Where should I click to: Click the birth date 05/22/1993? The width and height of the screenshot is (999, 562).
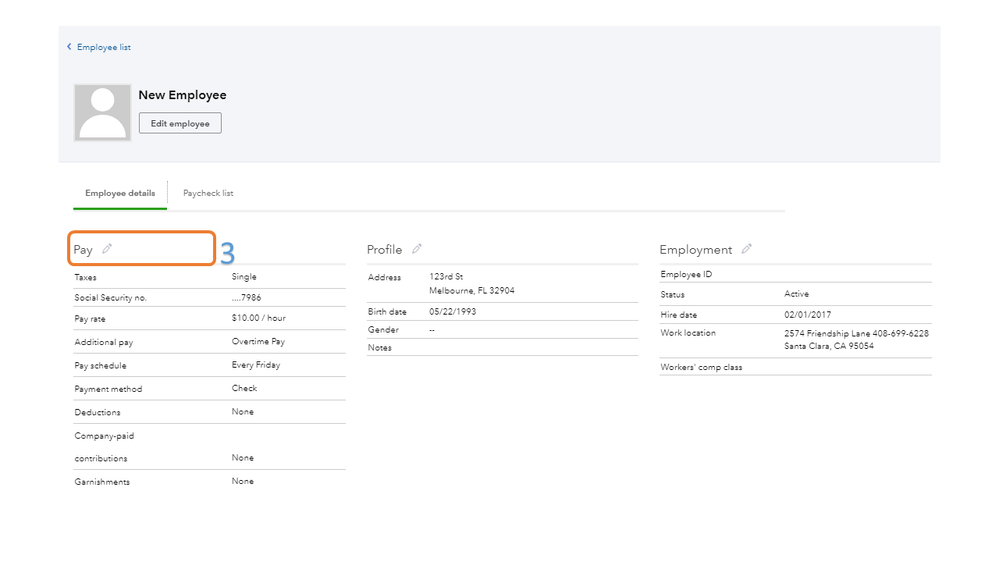(x=455, y=312)
